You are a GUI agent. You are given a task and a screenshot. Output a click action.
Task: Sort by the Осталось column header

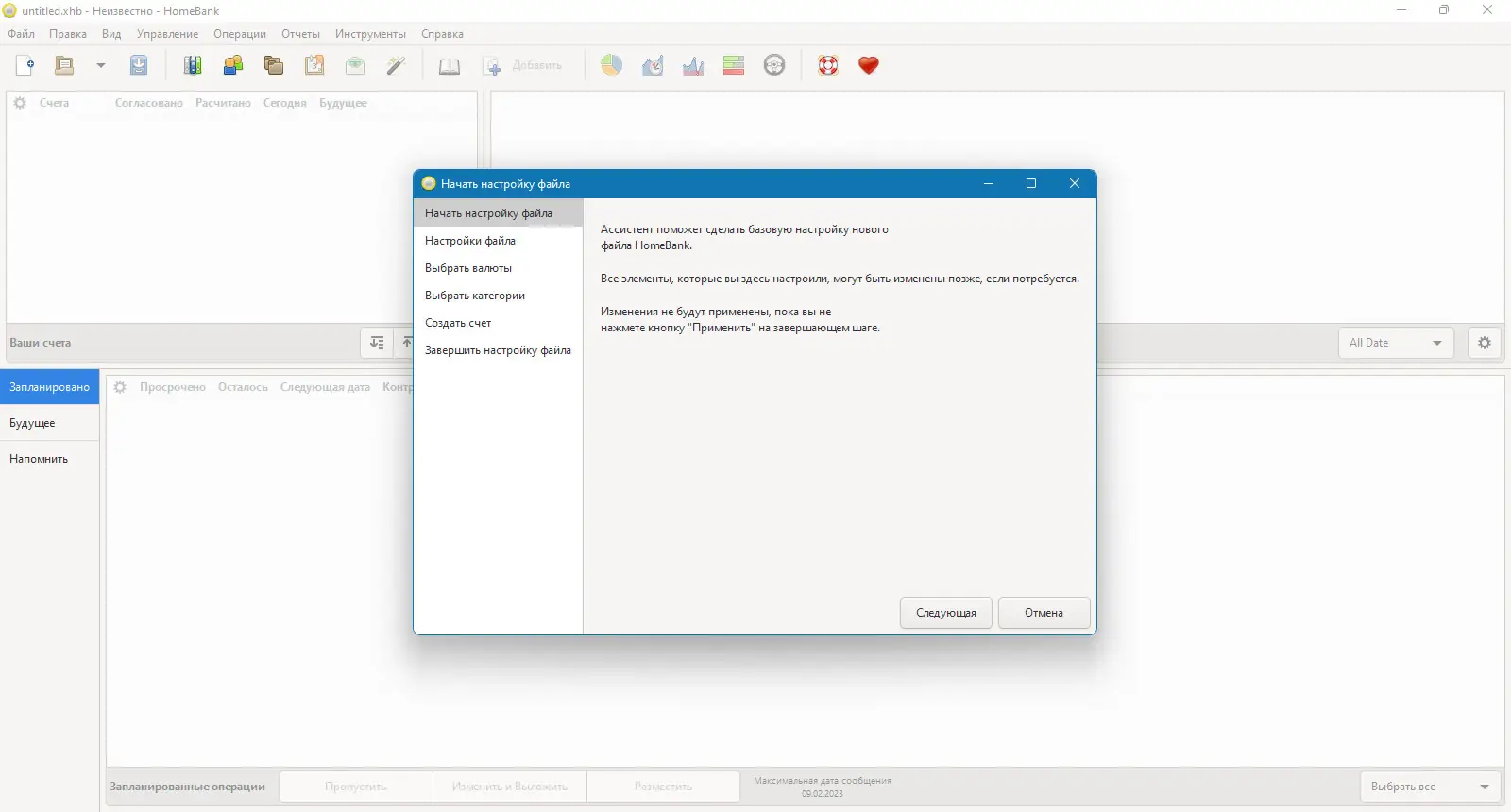coord(243,387)
